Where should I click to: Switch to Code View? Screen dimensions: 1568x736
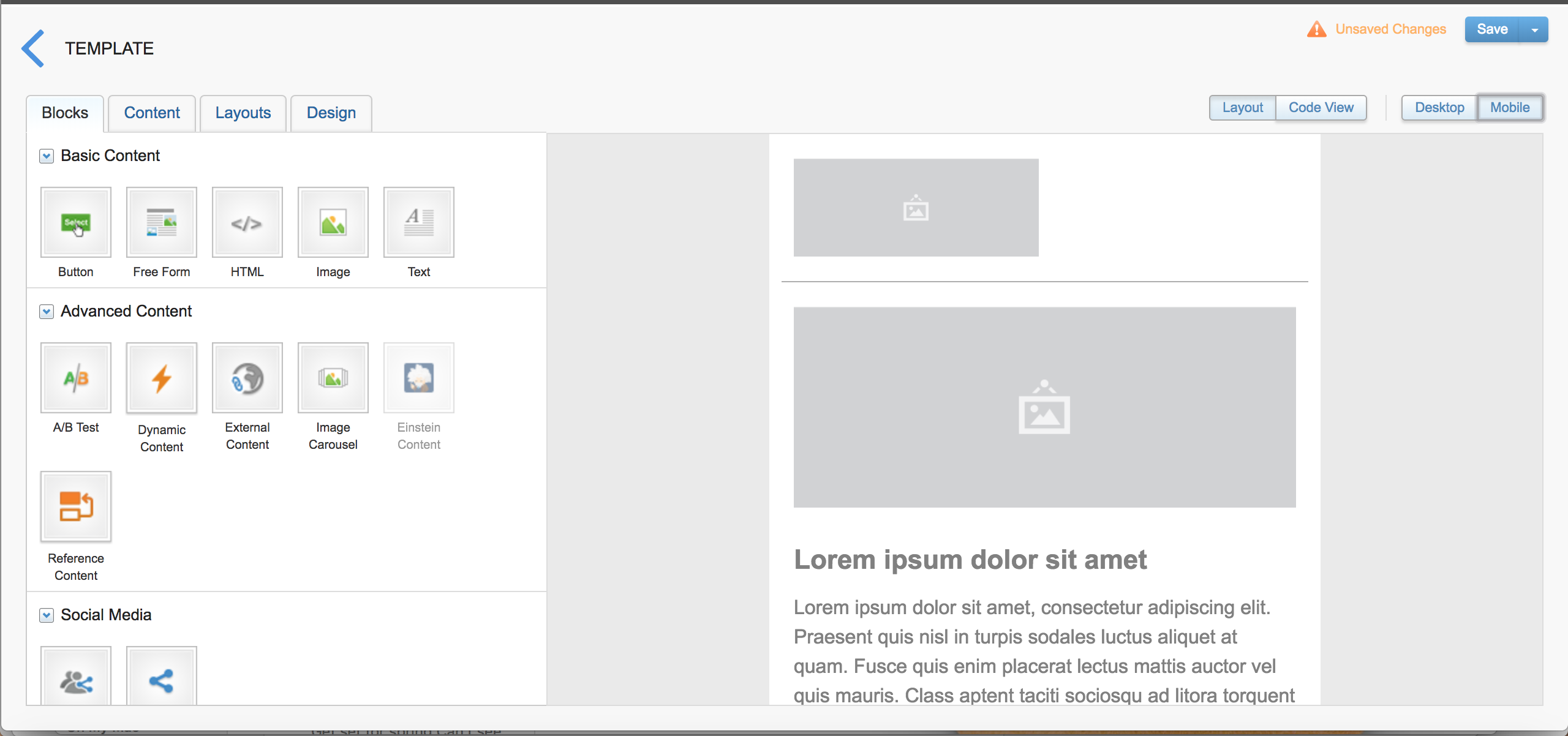(x=1321, y=108)
